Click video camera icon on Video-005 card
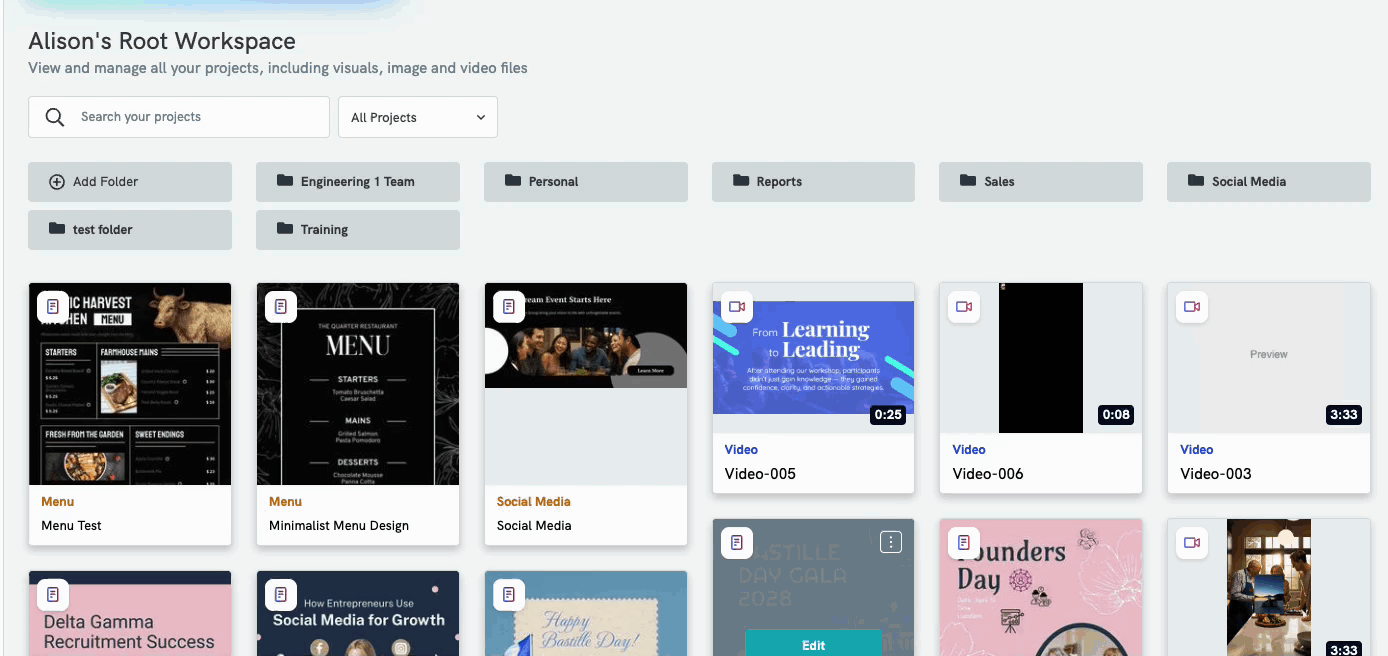The height and width of the screenshot is (656, 1388). click(737, 306)
